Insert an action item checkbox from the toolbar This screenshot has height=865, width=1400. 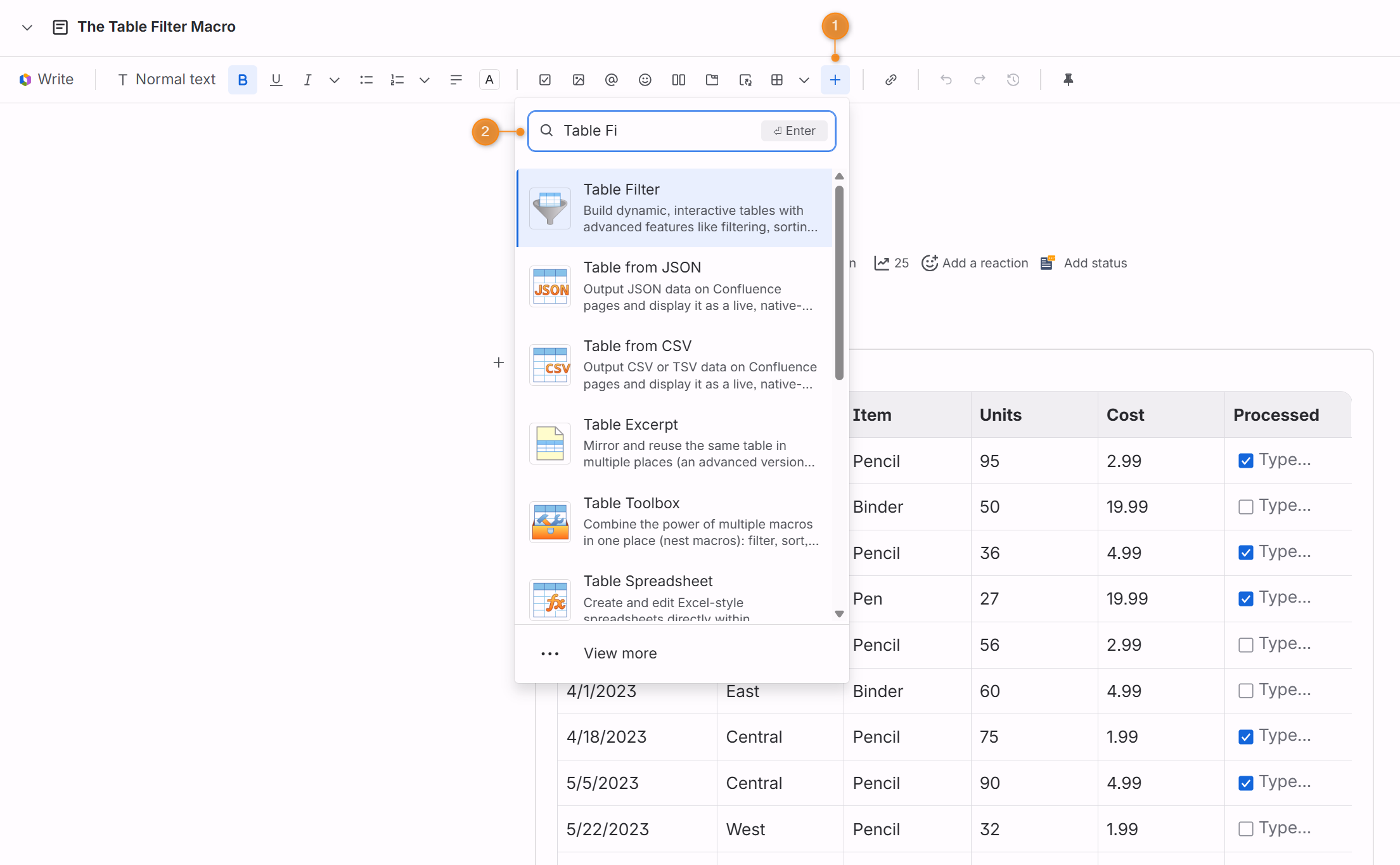coord(545,80)
